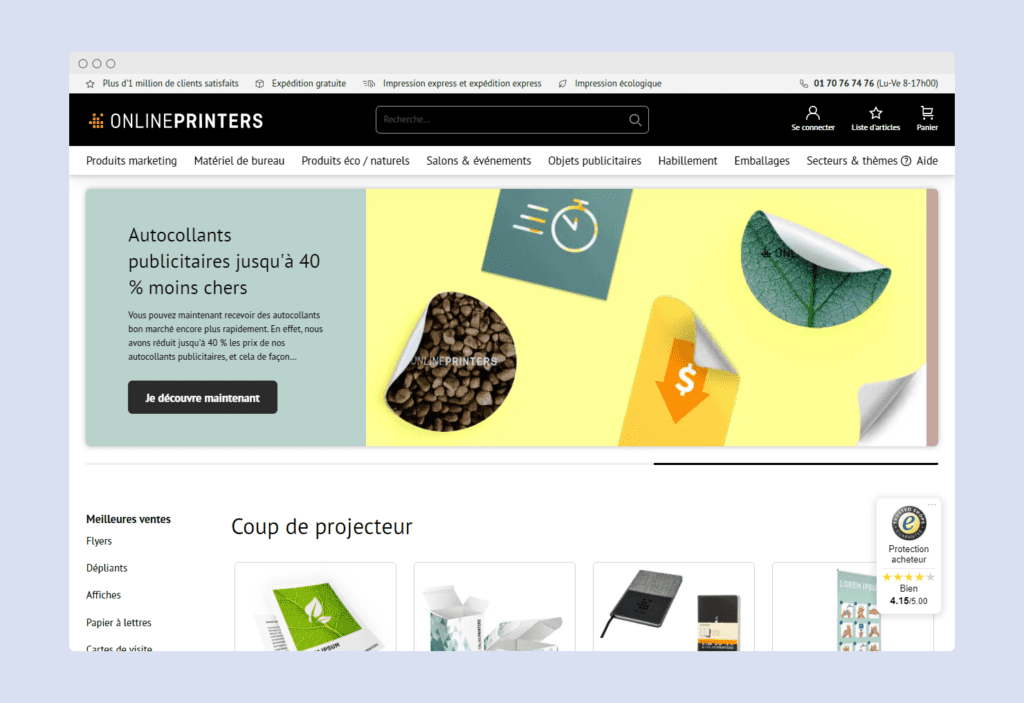Click Impression express et expédition express text
The width and height of the screenshot is (1024, 703).
click(x=462, y=84)
